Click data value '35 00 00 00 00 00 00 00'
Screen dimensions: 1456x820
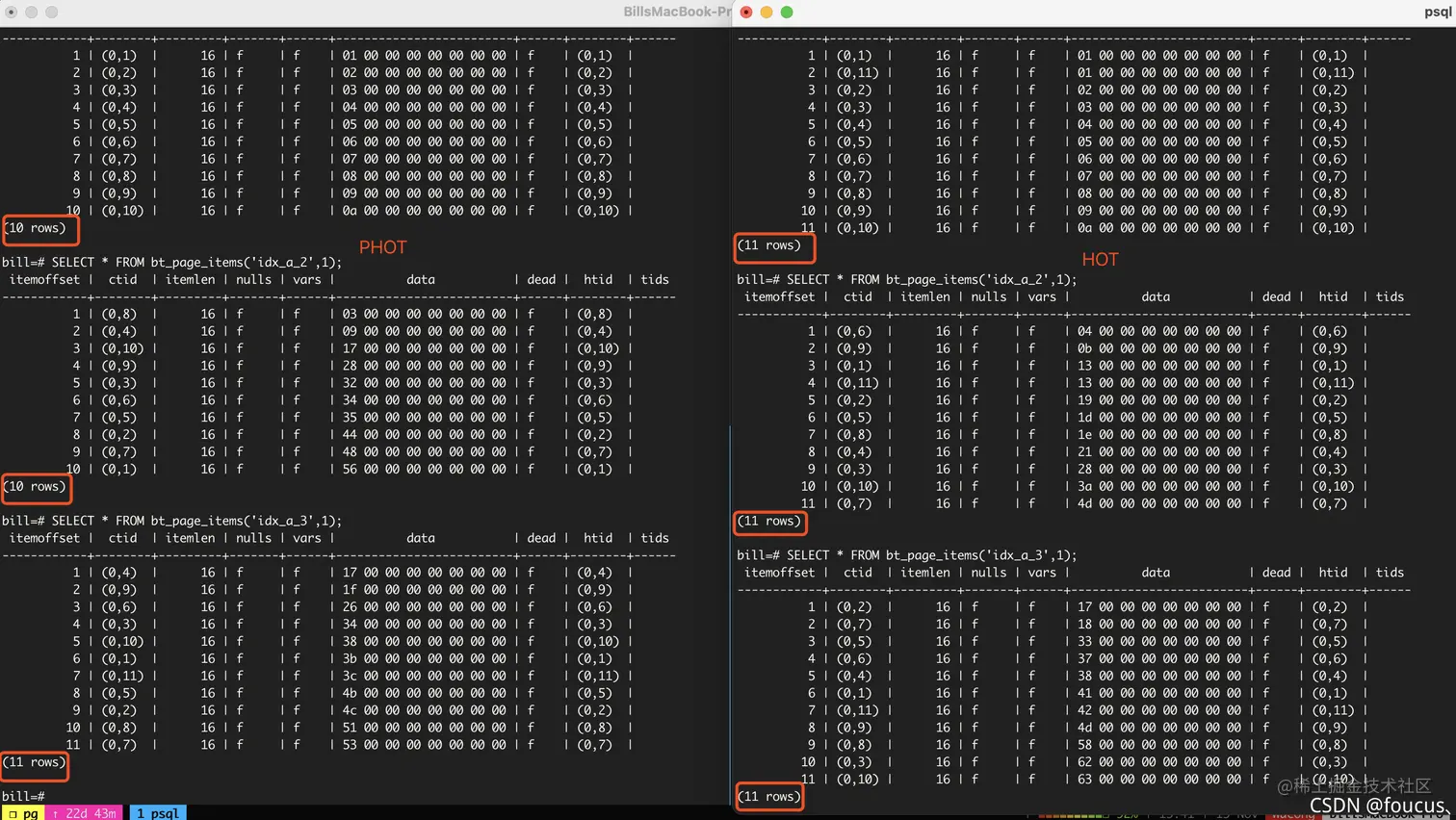point(424,417)
